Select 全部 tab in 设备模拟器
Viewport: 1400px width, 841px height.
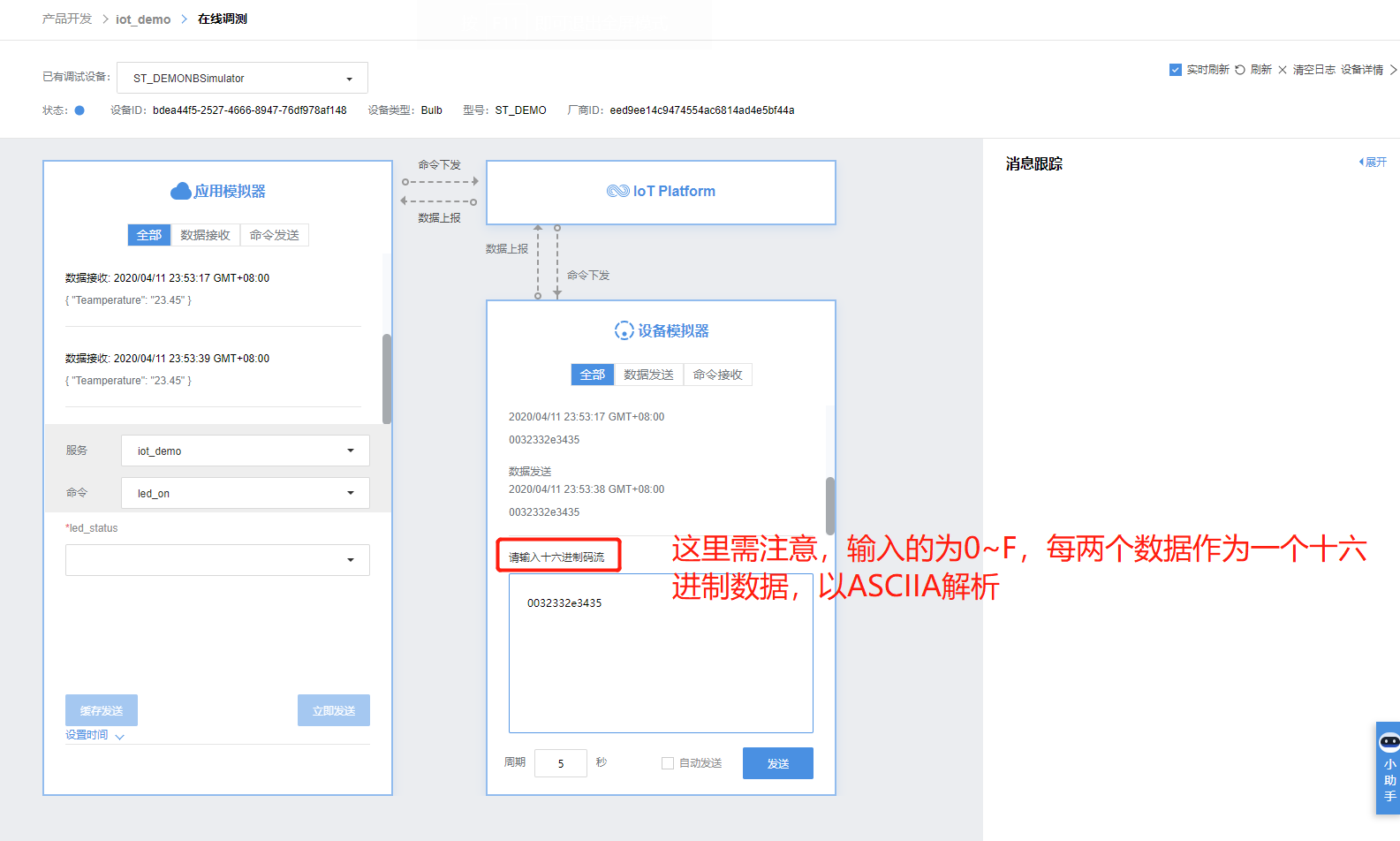pos(593,375)
